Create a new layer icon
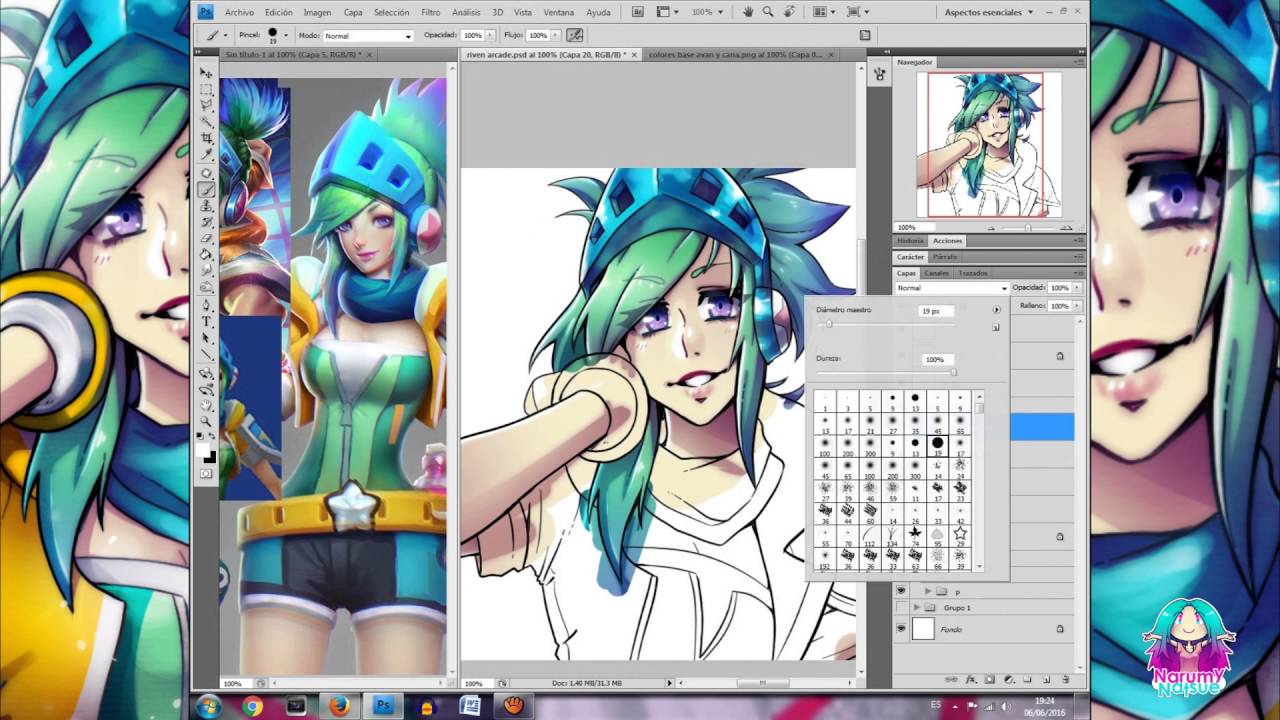 [x=1045, y=679]
